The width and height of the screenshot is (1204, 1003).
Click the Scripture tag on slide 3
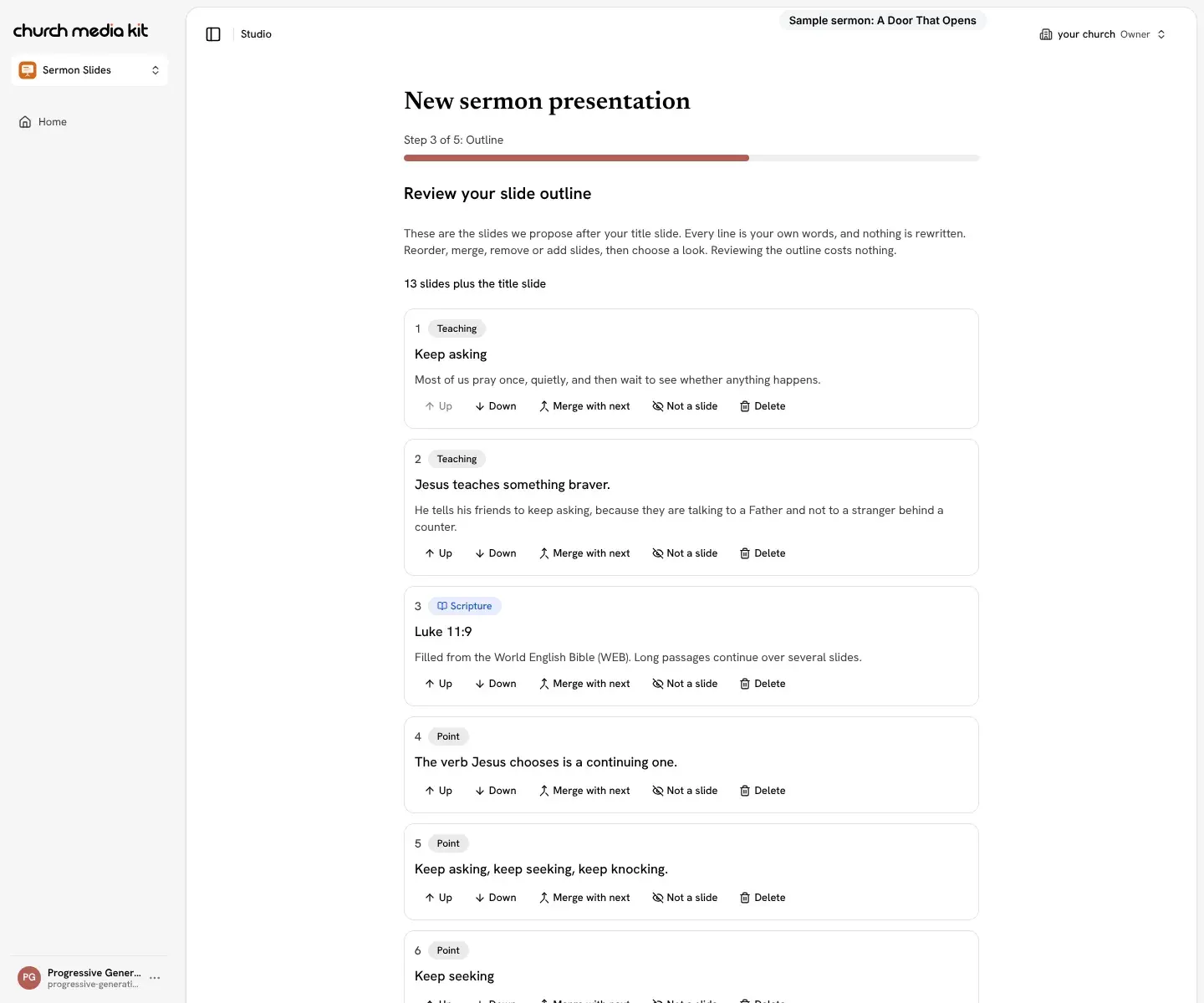pyautogui.click(x=465, y=606)
